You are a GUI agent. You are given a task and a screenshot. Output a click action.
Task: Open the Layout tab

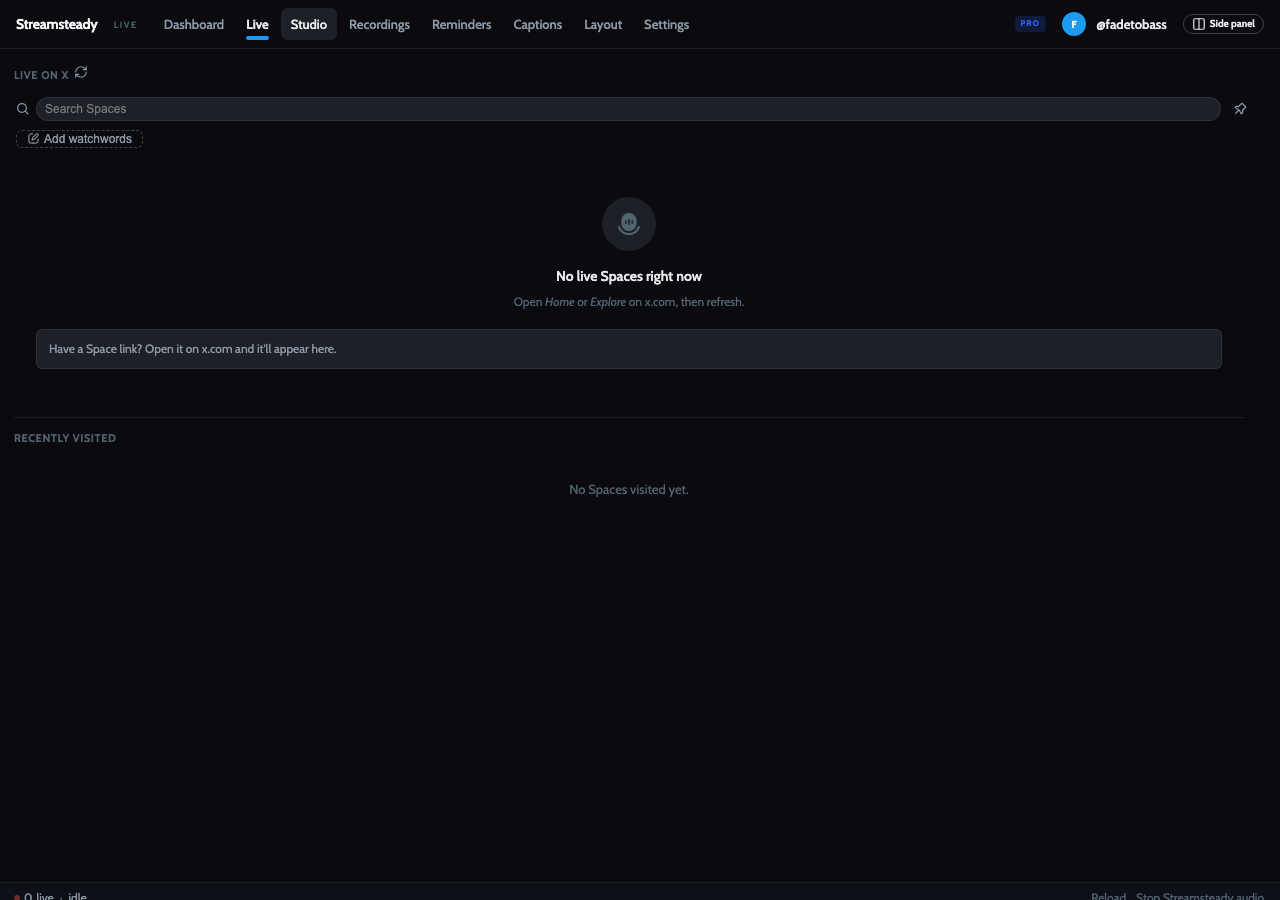[x=603, y=24]
